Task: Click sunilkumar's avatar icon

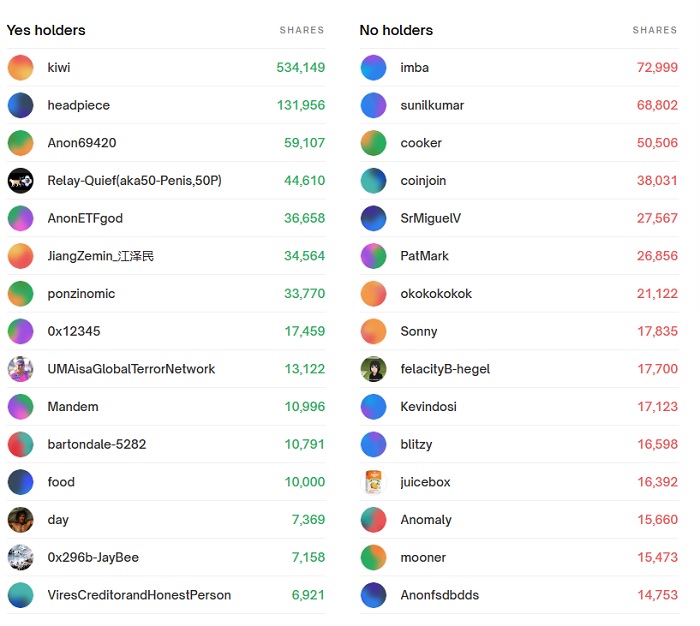Action: point(373,105)
